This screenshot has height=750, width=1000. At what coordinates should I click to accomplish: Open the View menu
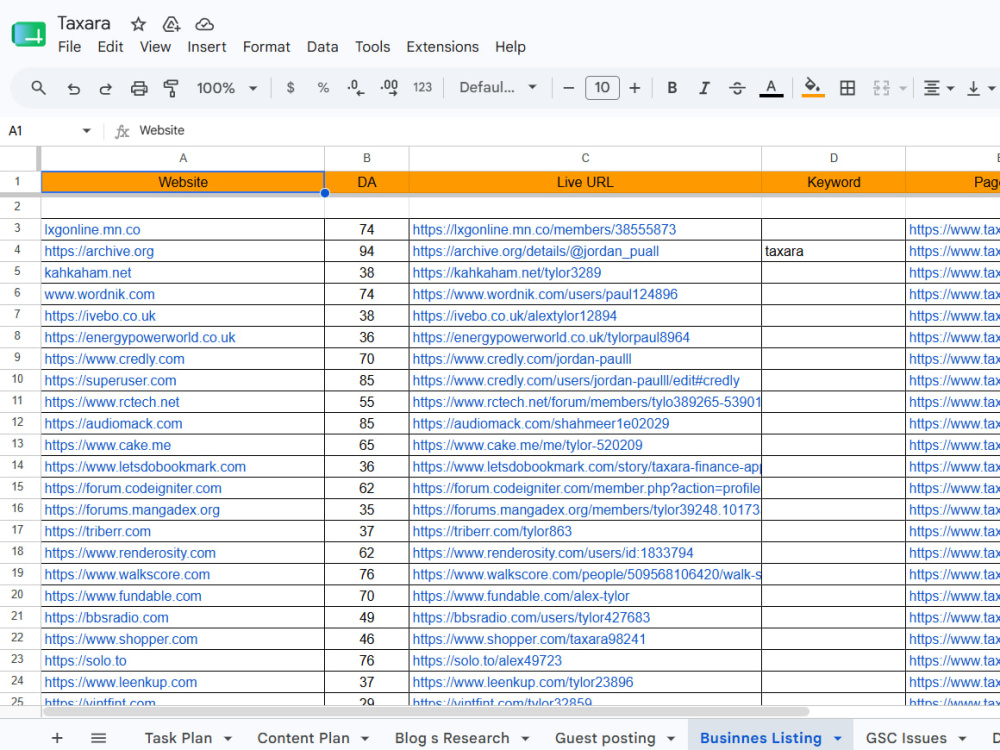click(155, 47)
